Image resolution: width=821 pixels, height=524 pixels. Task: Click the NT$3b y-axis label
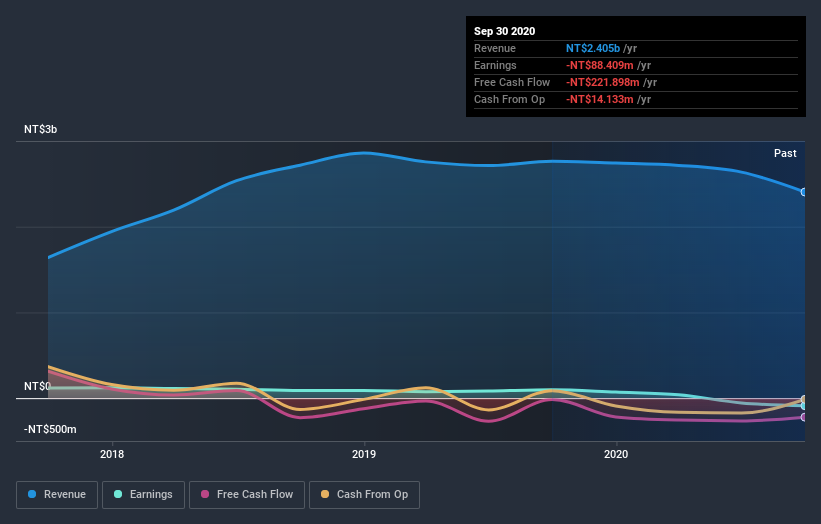tap(40, 129)
